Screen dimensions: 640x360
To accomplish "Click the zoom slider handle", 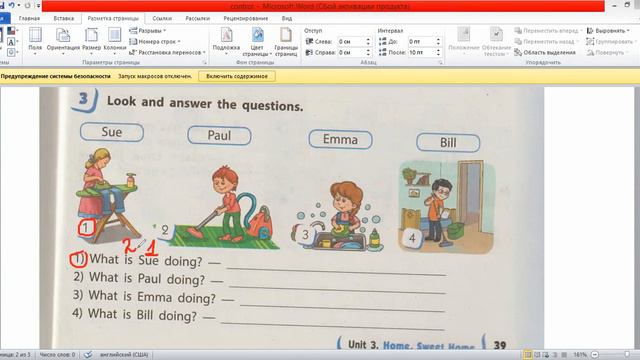I will tap(627, 355).
